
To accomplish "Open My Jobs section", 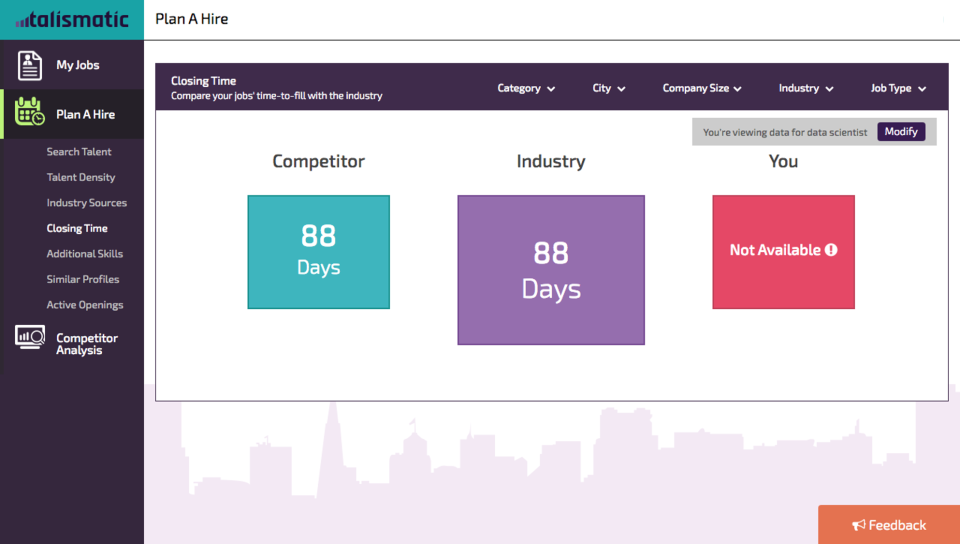I will [x=72, y=65].
